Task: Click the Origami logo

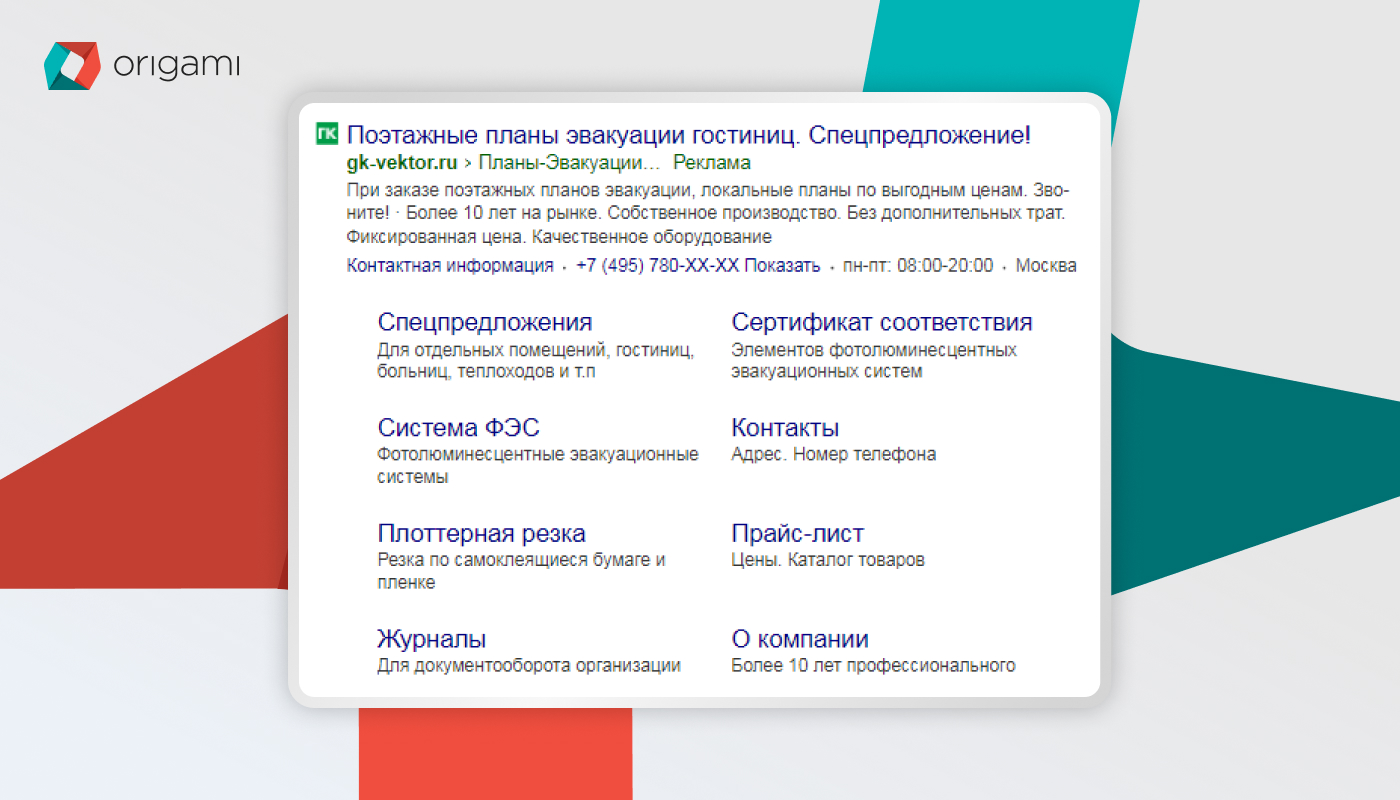Action: tap(143, 66)
